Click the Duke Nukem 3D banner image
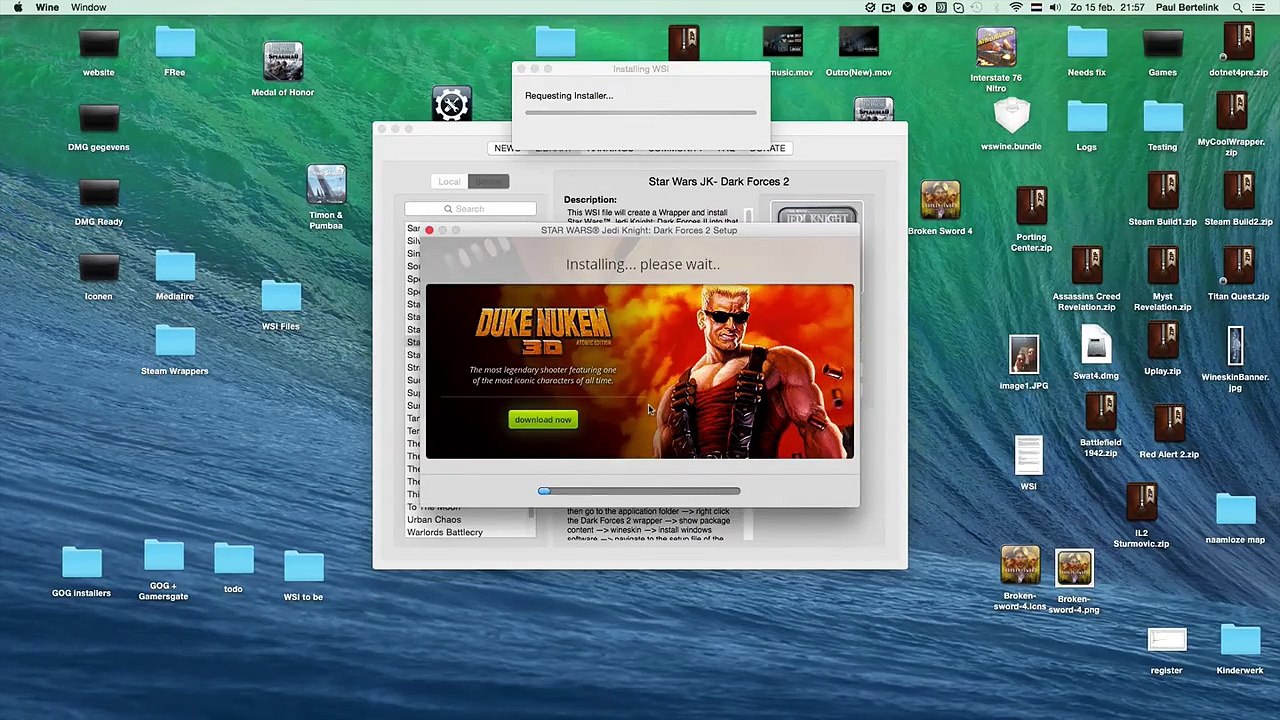 640,372
